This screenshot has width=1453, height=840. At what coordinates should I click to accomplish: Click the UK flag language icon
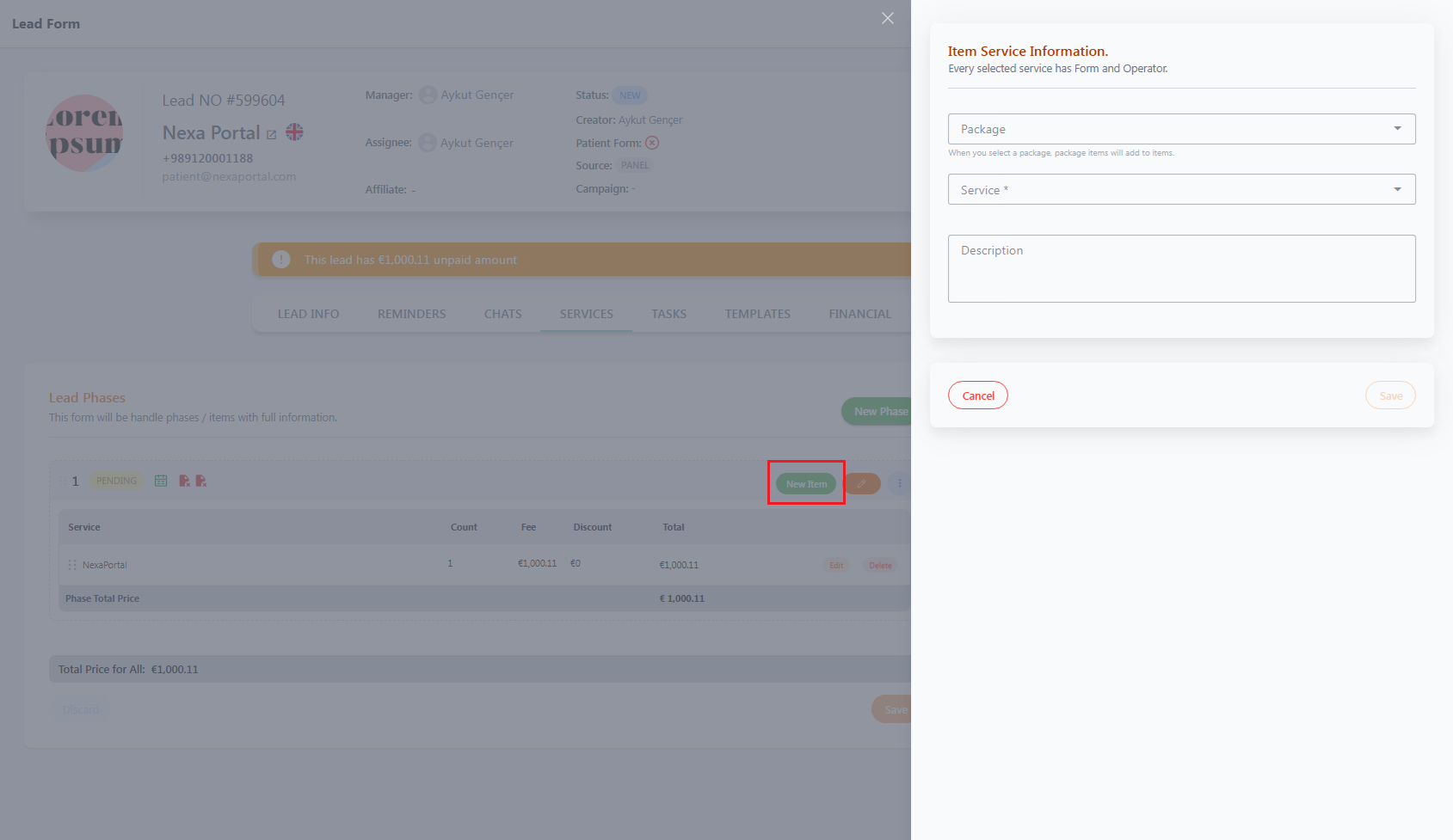[294, 132]
